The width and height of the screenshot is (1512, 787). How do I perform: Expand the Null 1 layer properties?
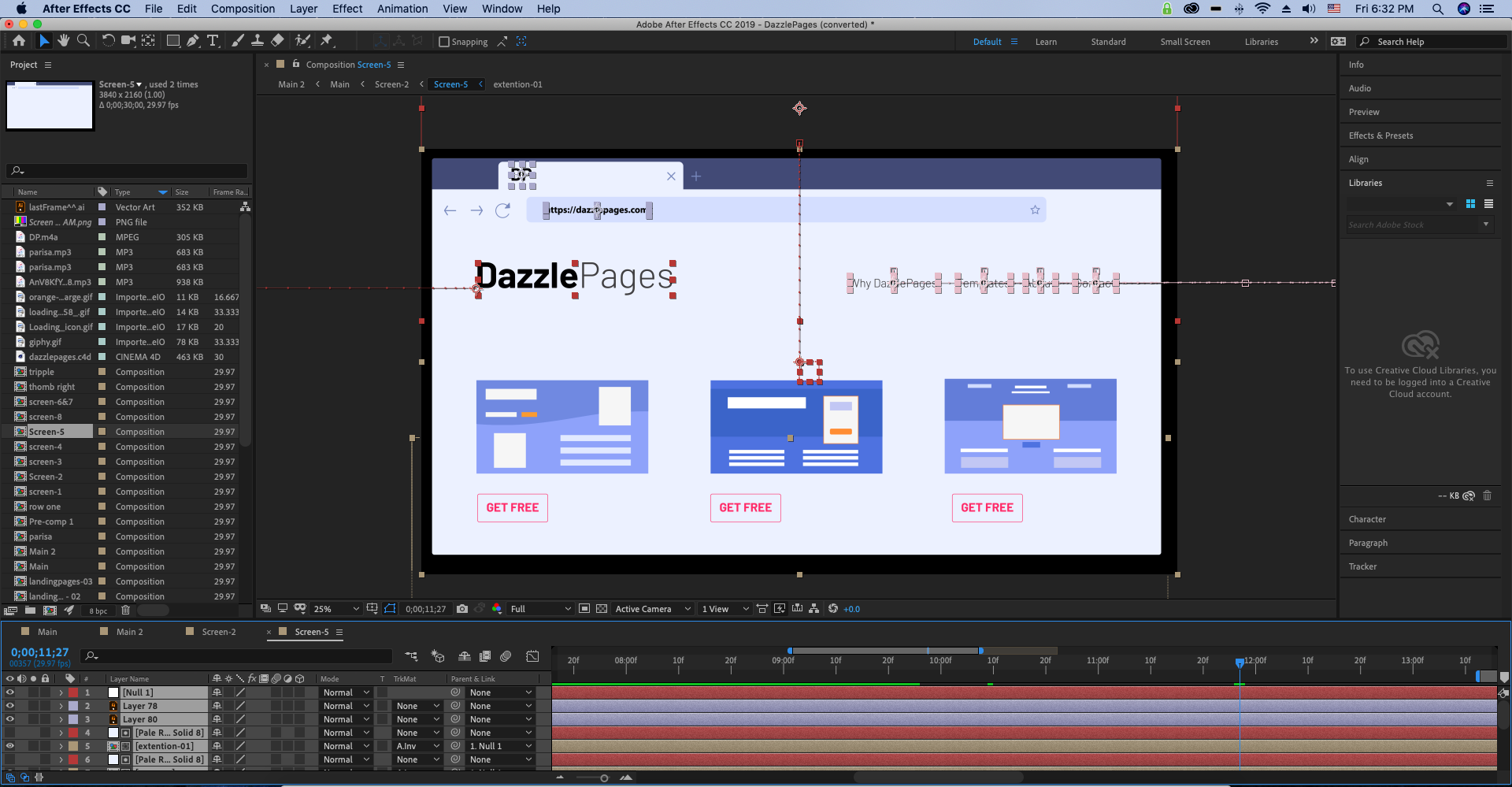coord(61,692)
